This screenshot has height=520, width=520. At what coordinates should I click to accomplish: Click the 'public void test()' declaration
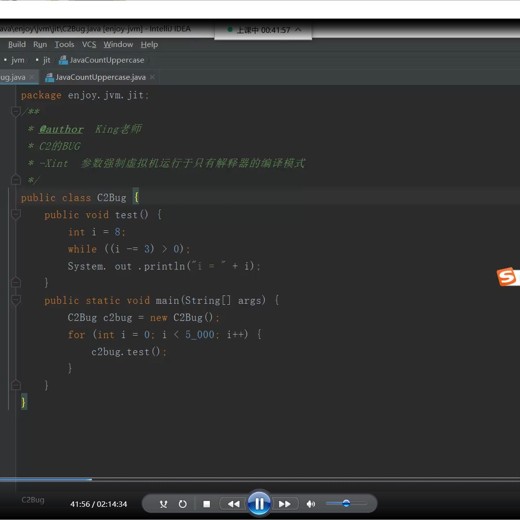[103, 215]
